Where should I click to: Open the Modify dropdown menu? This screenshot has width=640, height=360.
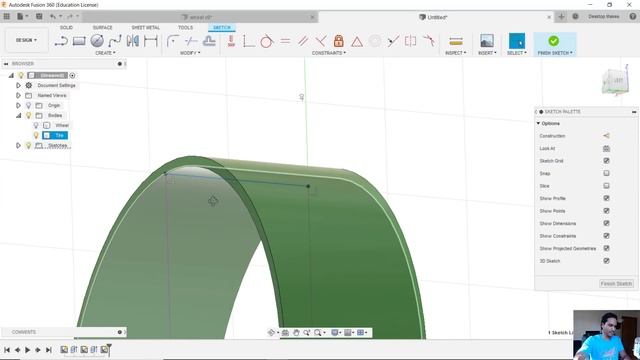click(190, 53)
